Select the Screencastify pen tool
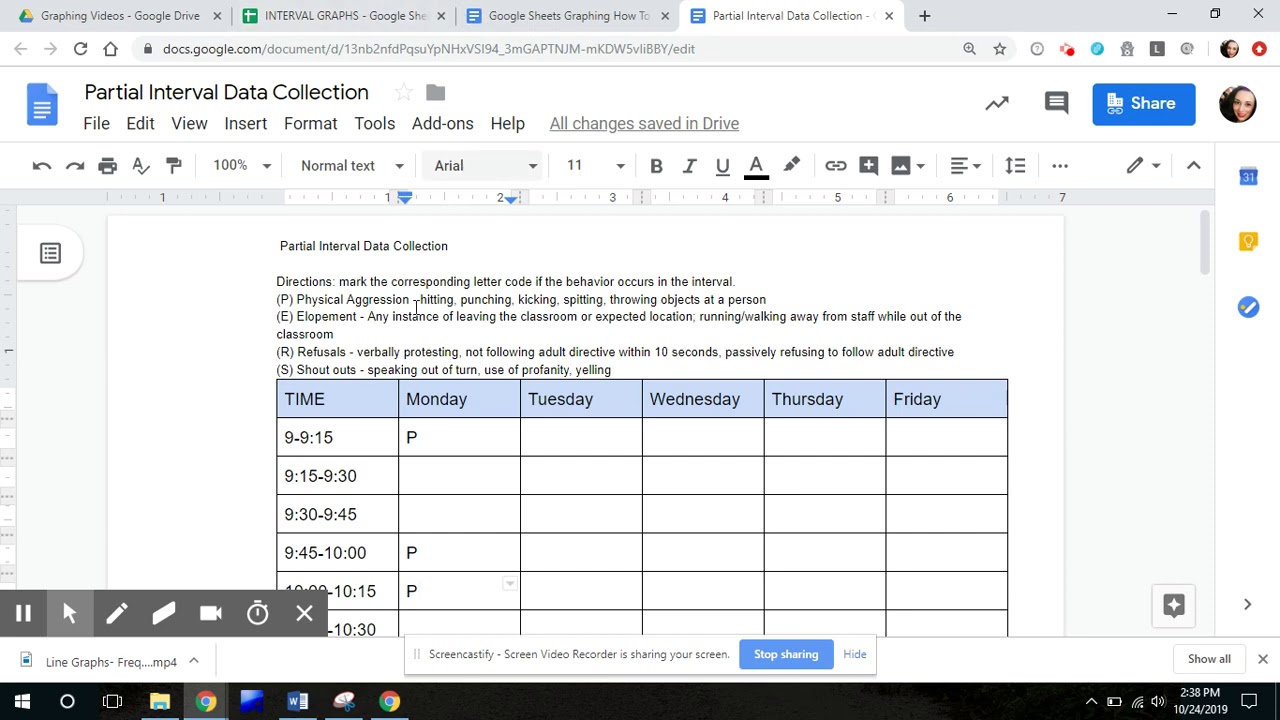 (x=117, y=613)
